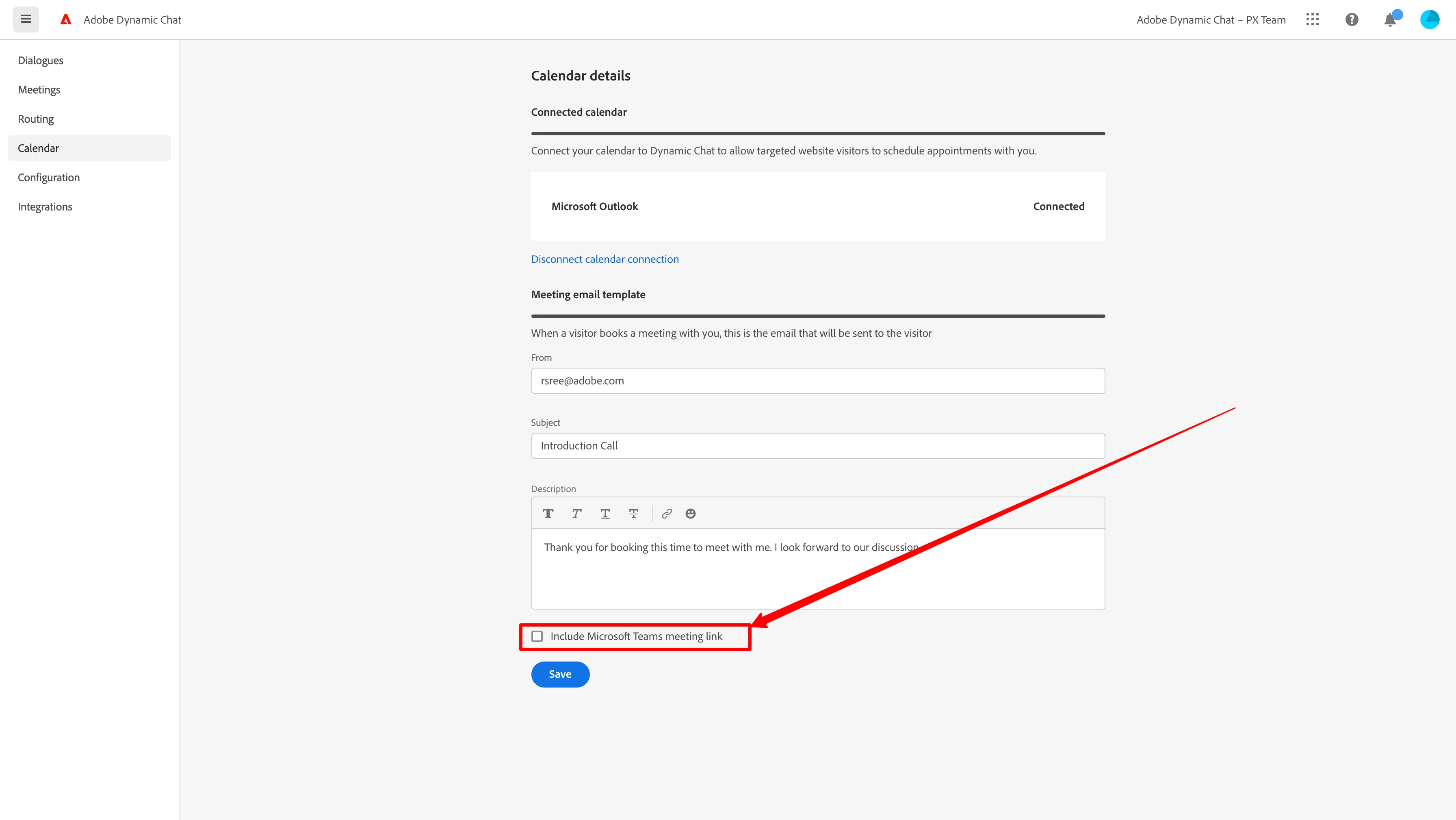The height and width of the screenshot is (820, 1456).
Task: Click Disconnect calendar connection link
Action: coord(605,259)
